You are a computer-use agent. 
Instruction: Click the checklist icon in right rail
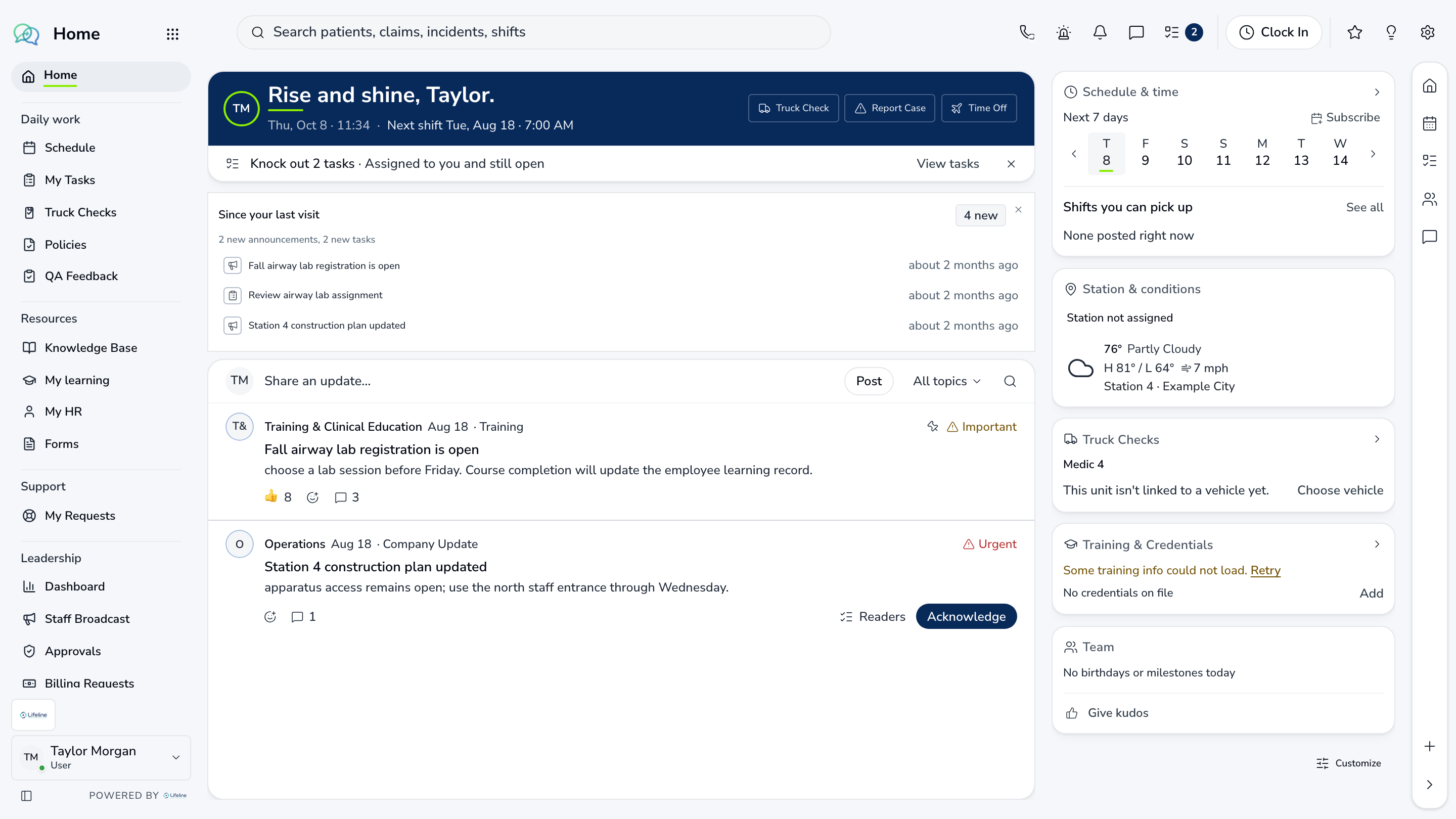[1429, 161]
